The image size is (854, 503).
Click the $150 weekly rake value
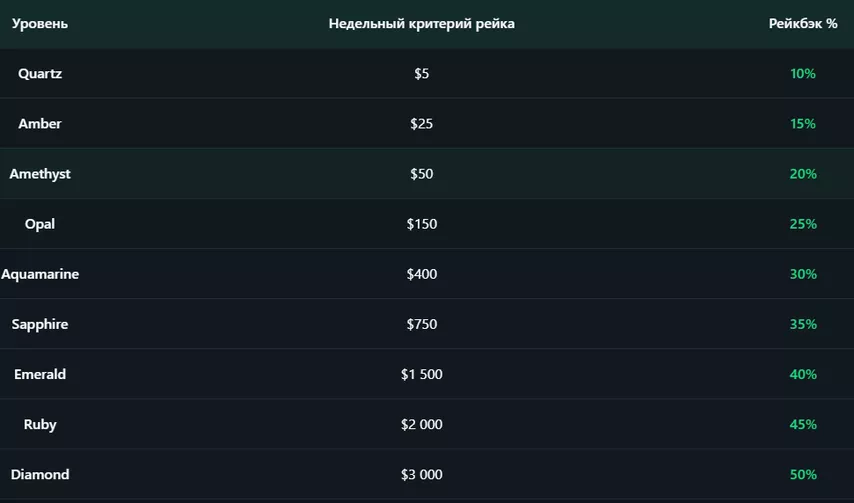[x=421, y=224]
